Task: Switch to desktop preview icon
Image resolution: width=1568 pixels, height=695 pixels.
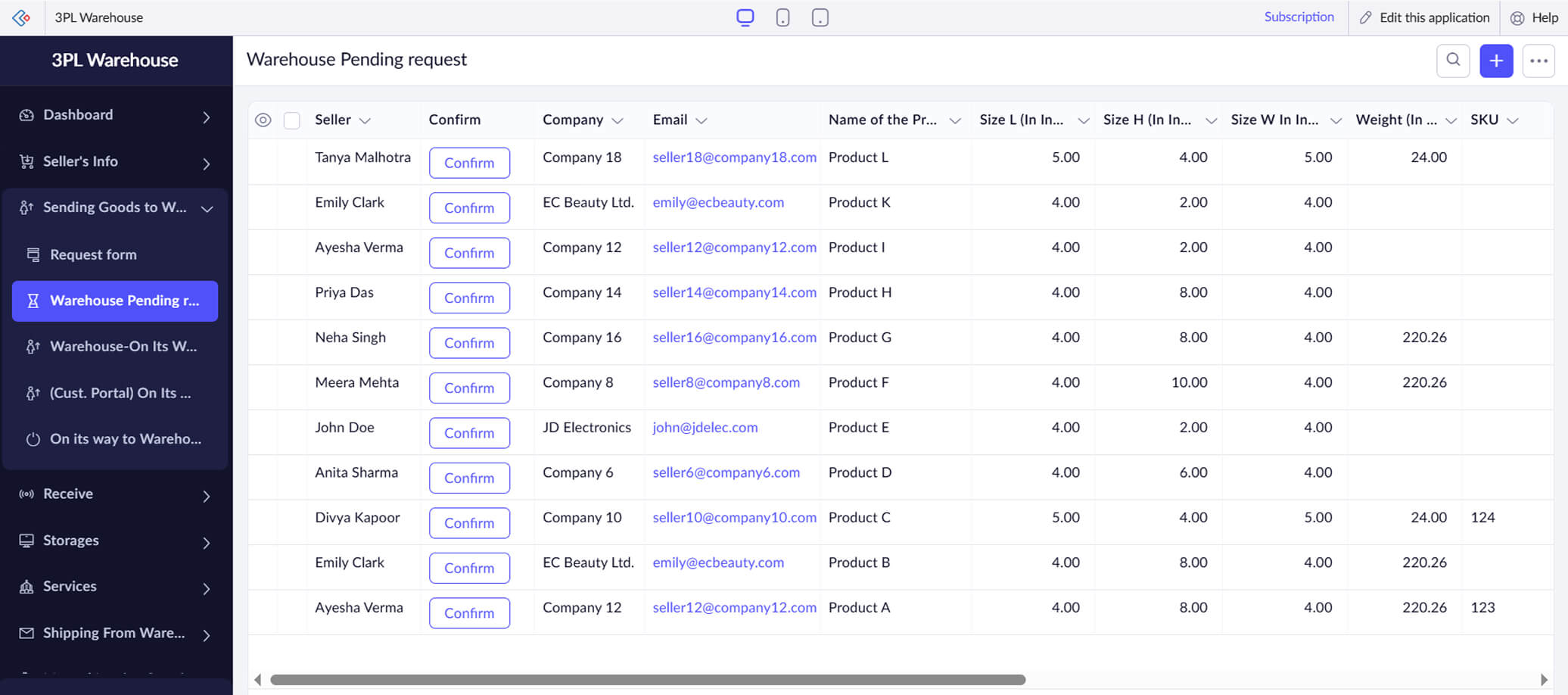Action: click(745, 17)
